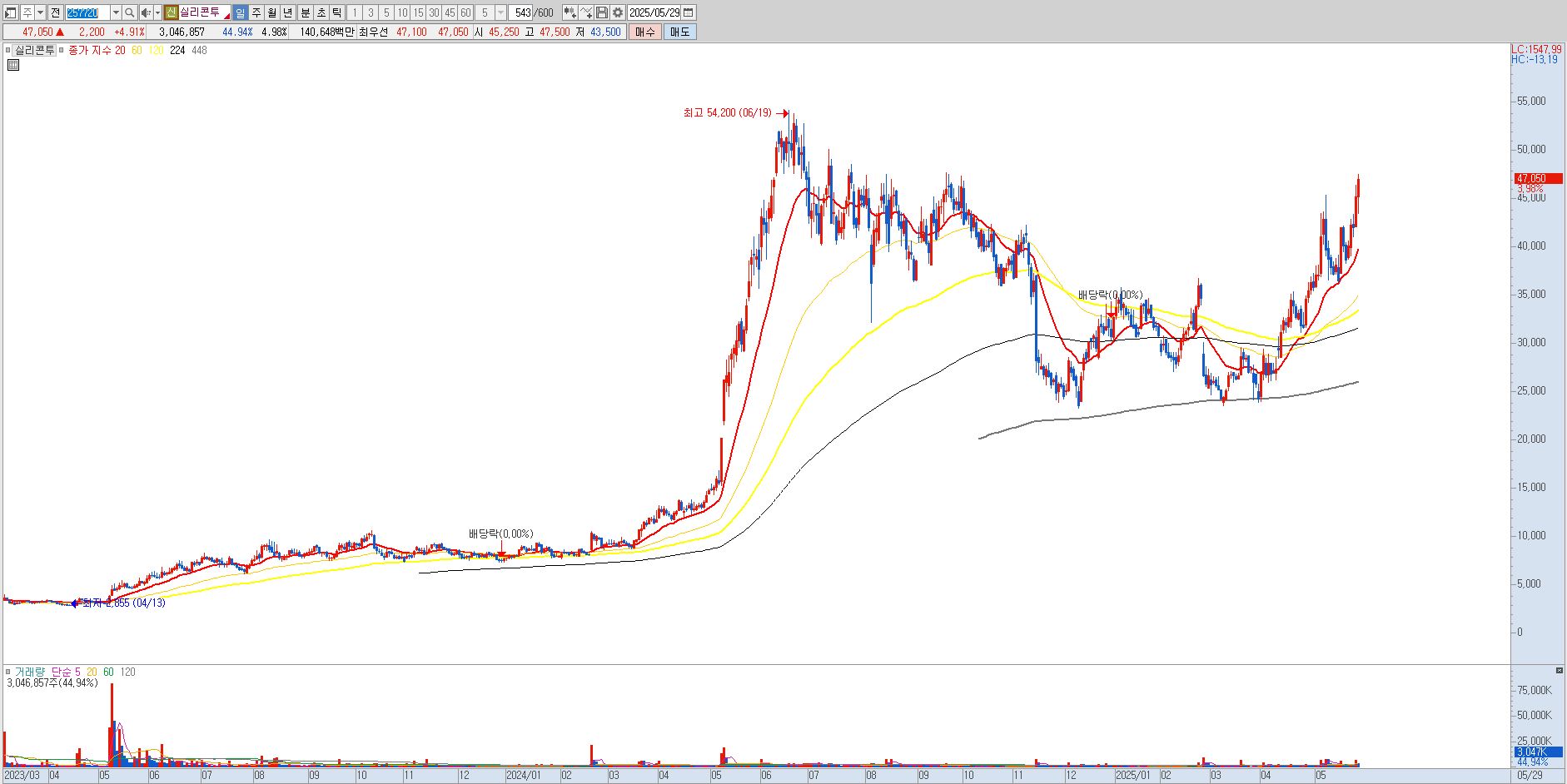This screenshot has height=784, width=1567.
Task: Switch to the 주 weekly period
Action: (256, 12)
